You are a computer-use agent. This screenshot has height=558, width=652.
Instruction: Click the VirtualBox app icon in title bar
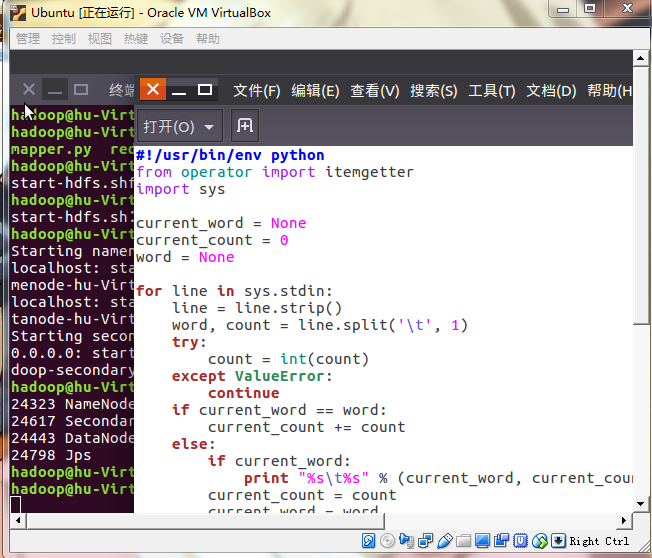18,13
